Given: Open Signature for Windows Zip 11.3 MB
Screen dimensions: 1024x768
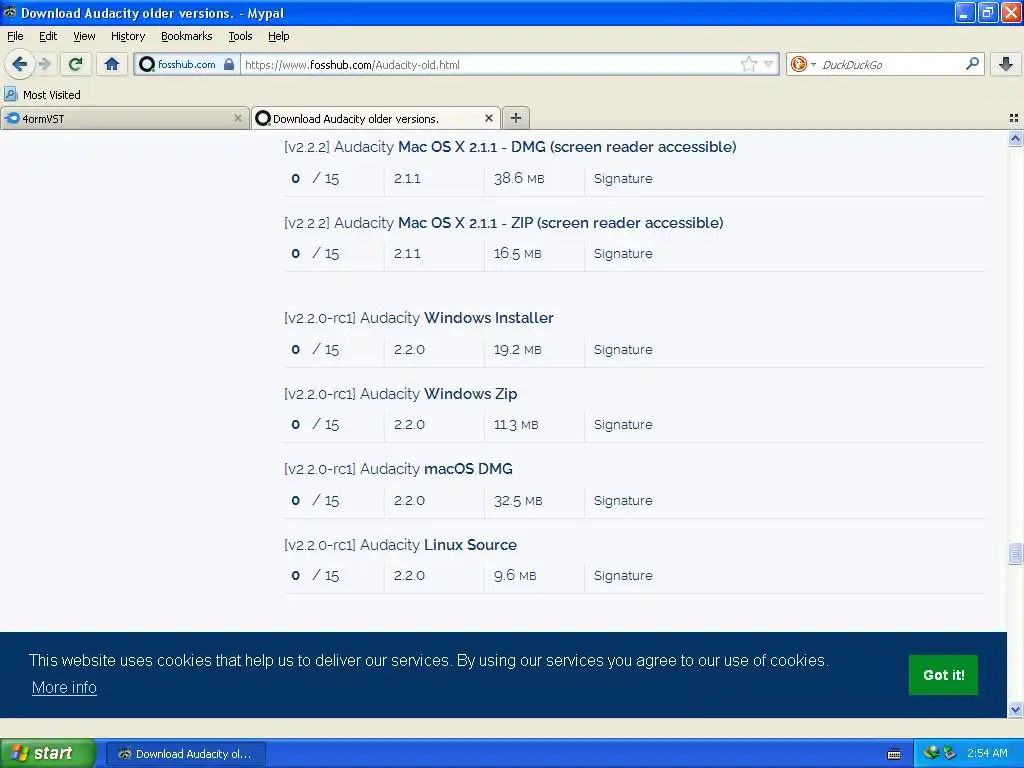Looking at the screenshot, I should (x=623, y=424).
